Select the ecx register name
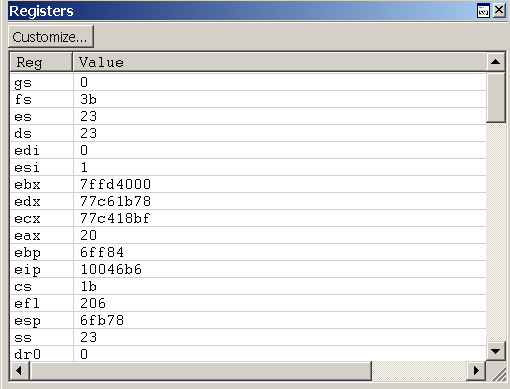The height and width of the screenshot is (389, 510). click(27, 219)
